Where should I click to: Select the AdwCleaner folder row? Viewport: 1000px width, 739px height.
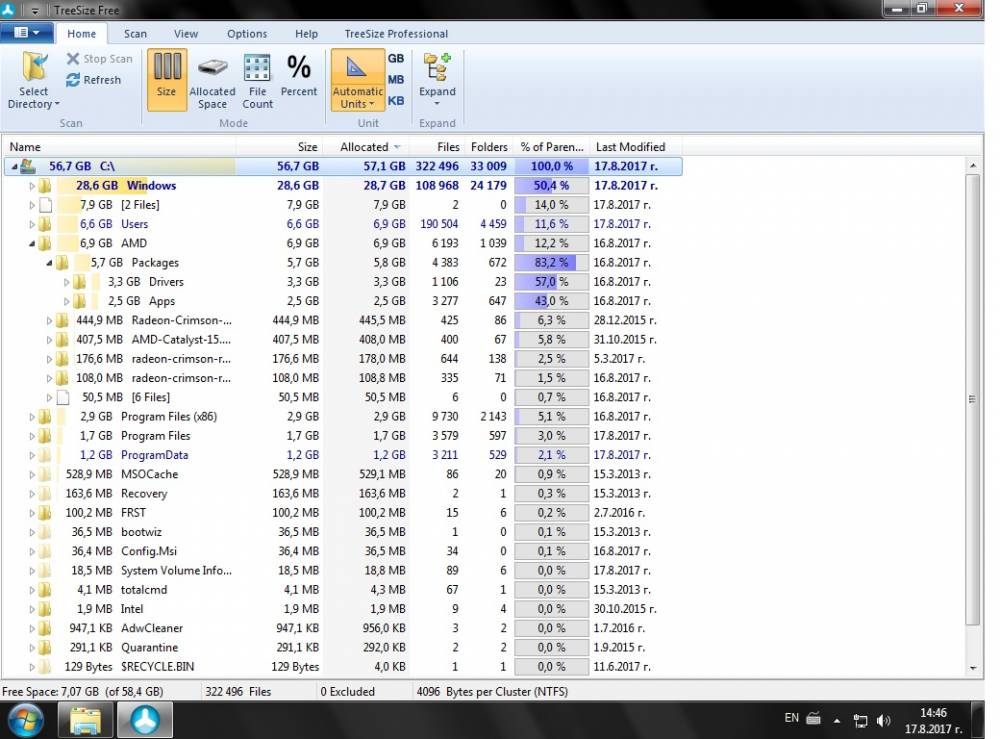point(342,628)
